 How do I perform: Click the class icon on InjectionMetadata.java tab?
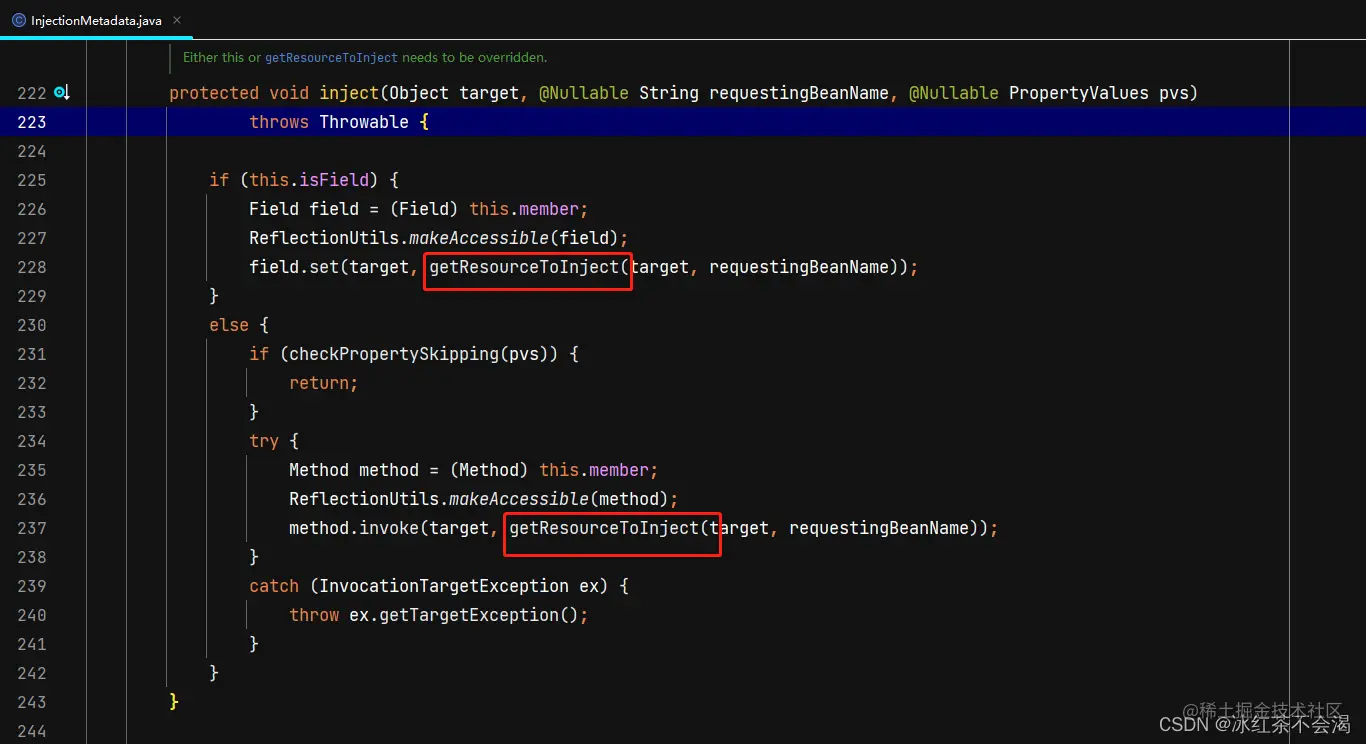(19, 20)
